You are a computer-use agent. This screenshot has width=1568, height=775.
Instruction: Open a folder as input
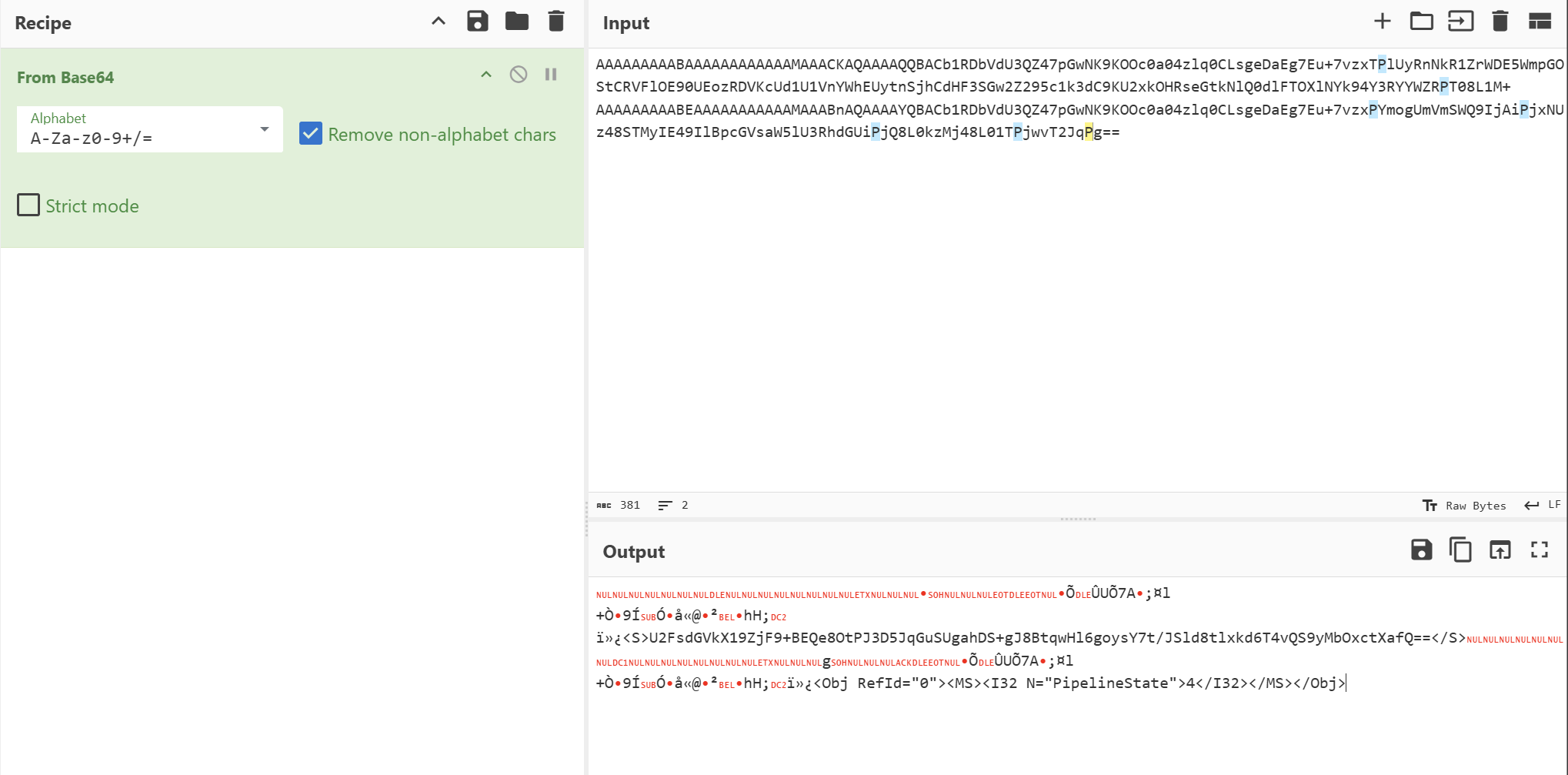[x=1421, y=22]
